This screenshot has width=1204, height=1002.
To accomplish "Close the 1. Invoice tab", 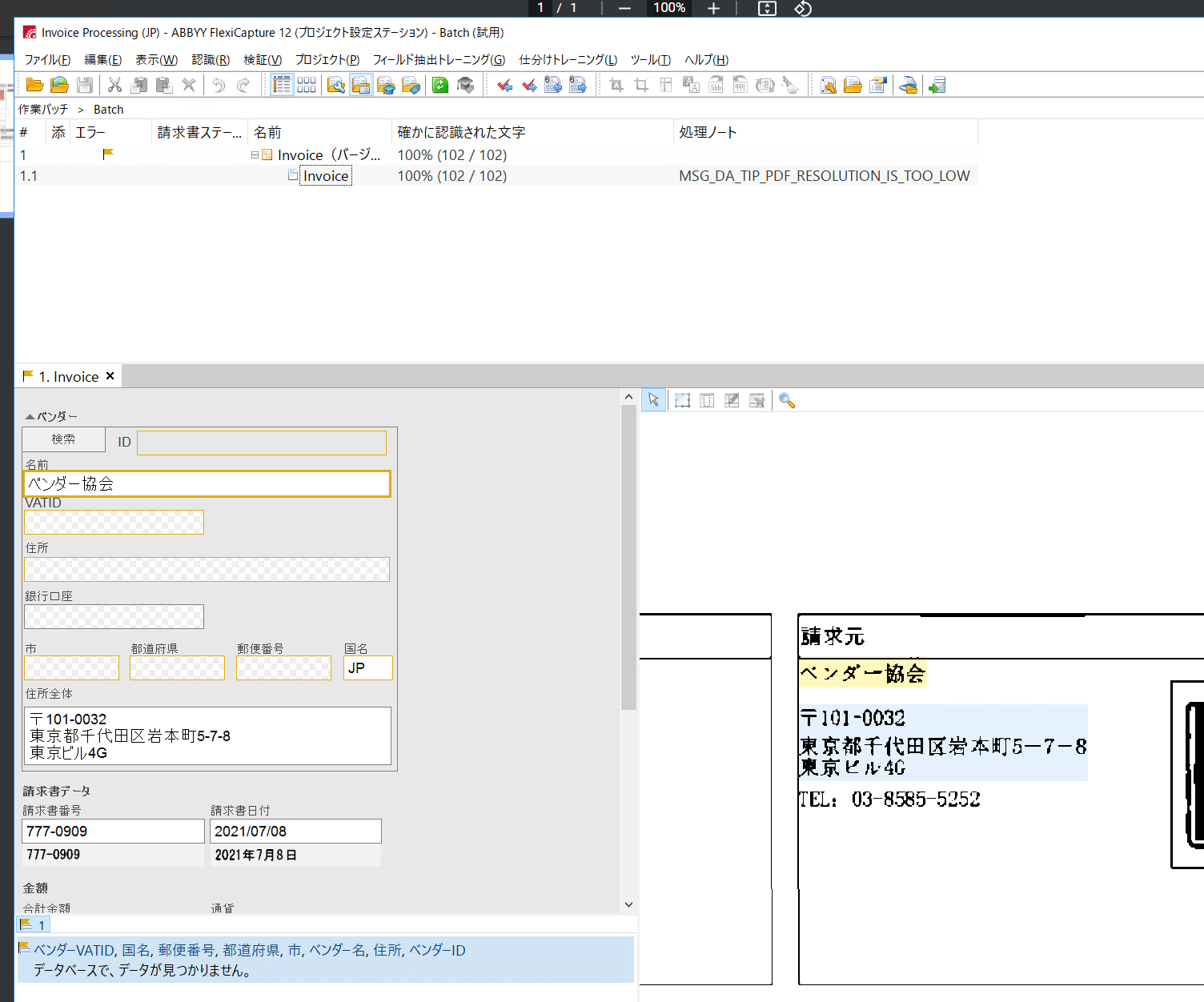I will (x=110, y=376).
